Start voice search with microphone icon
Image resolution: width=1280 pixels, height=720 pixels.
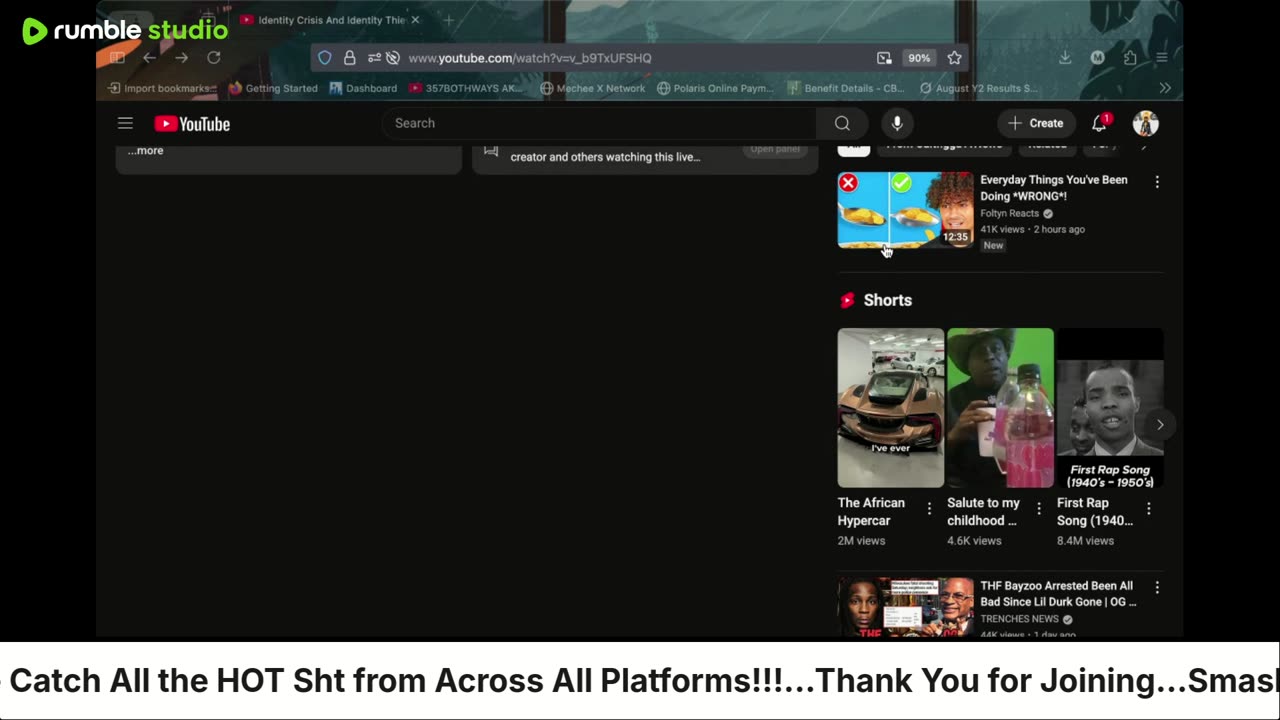click(x=897, y=123)
